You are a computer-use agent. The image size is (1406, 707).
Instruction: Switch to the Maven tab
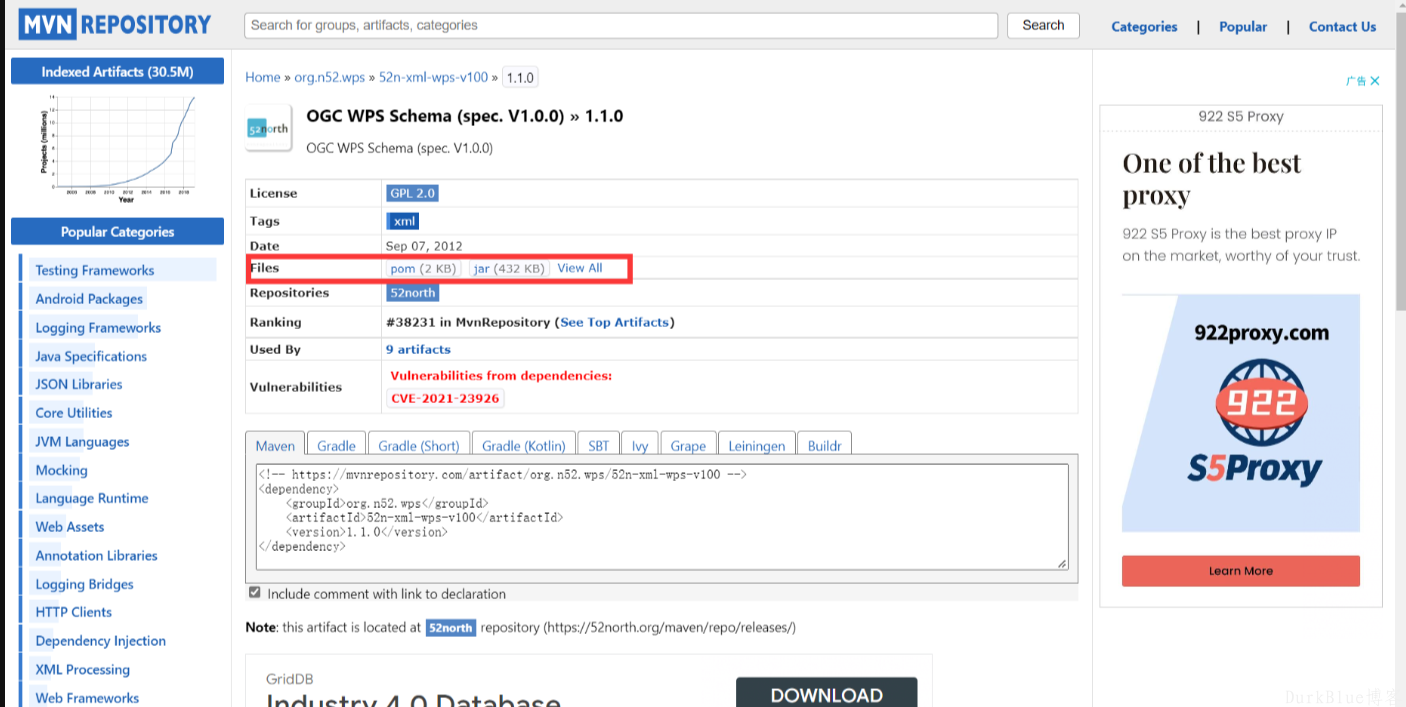[275, 446]
